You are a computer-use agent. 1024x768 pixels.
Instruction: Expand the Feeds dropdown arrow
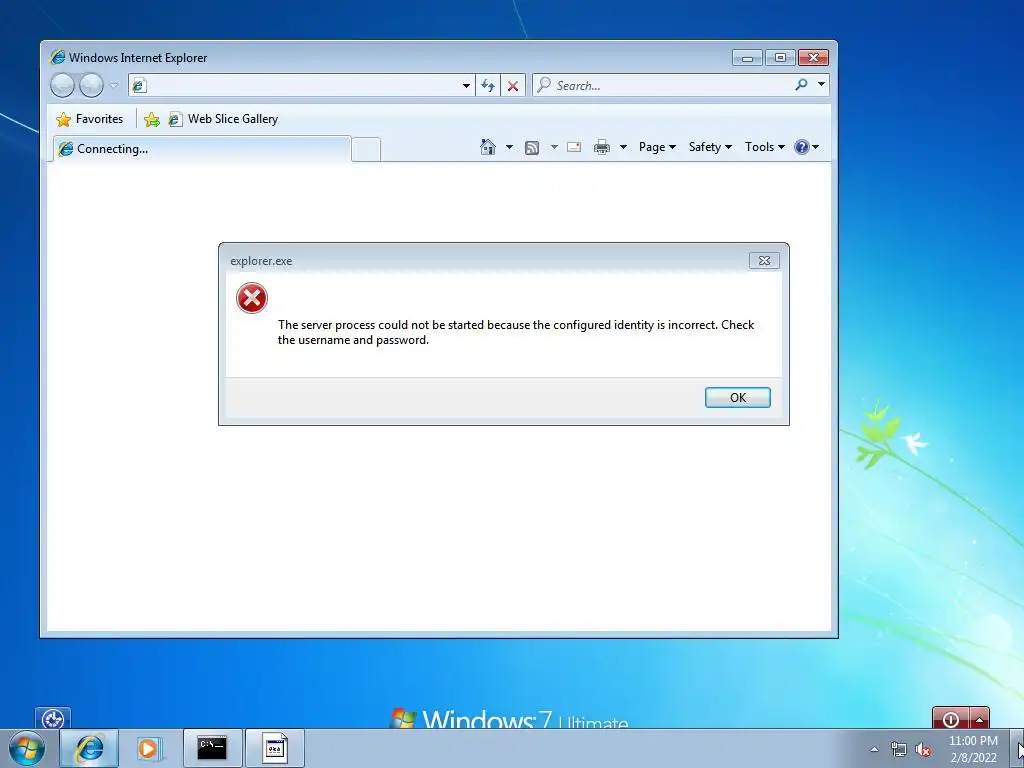554,147
